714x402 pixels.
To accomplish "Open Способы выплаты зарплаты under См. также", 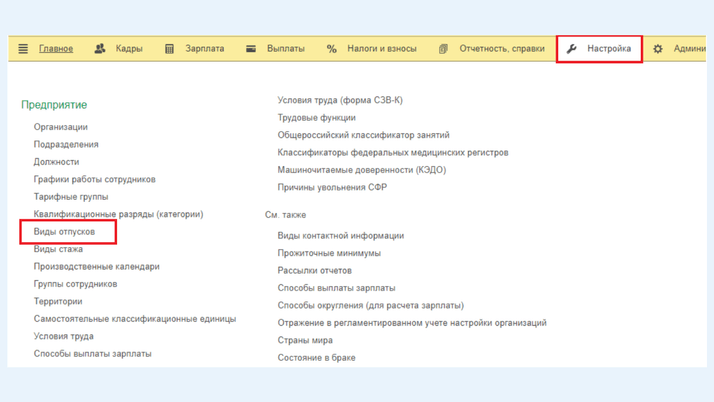I will [x=337, y=288].
